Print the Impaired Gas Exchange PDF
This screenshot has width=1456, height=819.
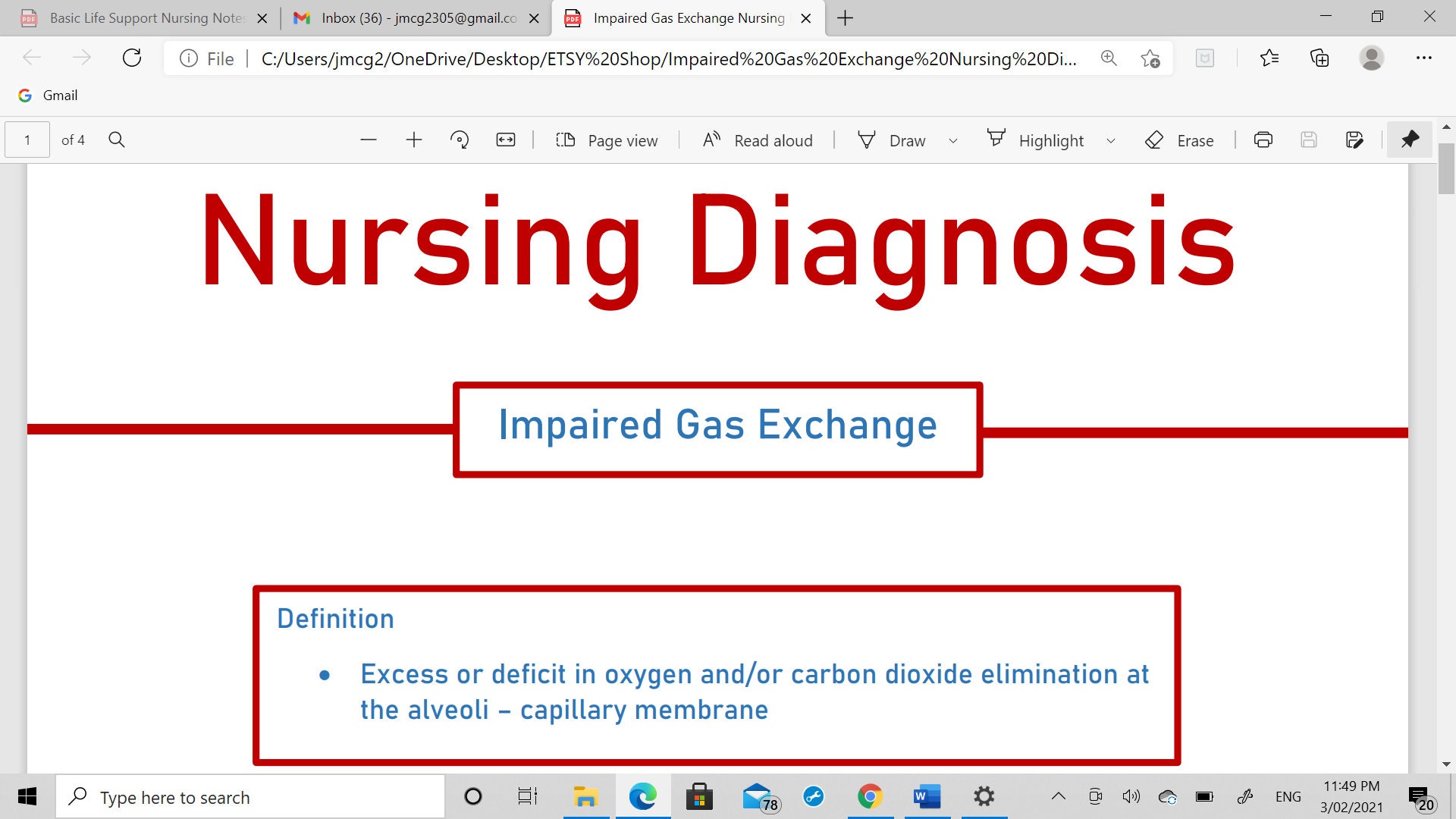1263,140
